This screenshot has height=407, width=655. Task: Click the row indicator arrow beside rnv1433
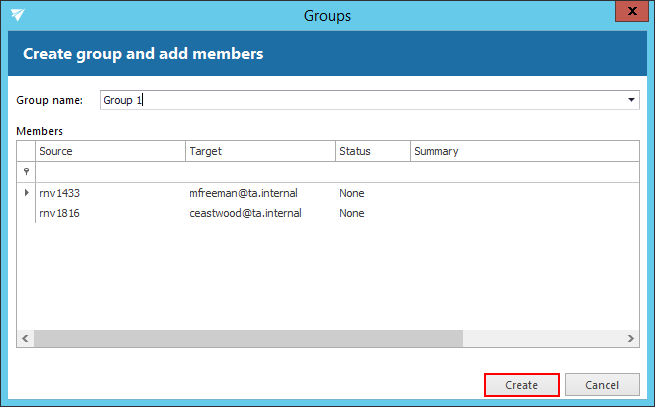point(26,192)
